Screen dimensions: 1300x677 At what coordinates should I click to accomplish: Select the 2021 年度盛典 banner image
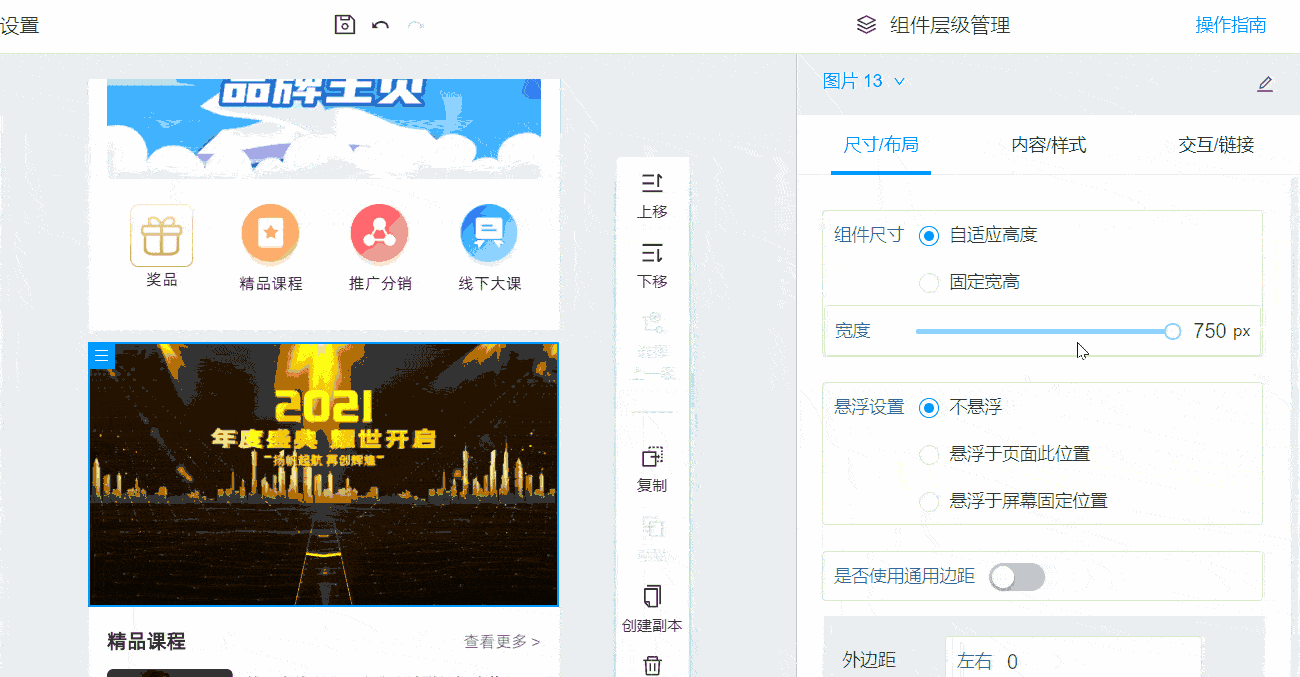[x=324, y=475]
